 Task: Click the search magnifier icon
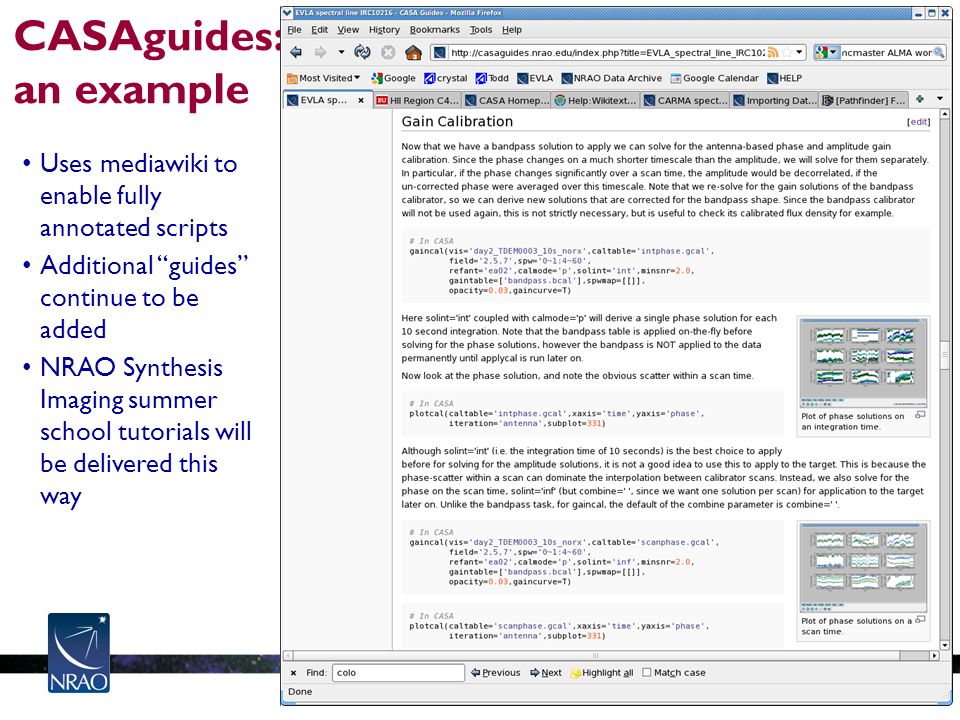939,53
